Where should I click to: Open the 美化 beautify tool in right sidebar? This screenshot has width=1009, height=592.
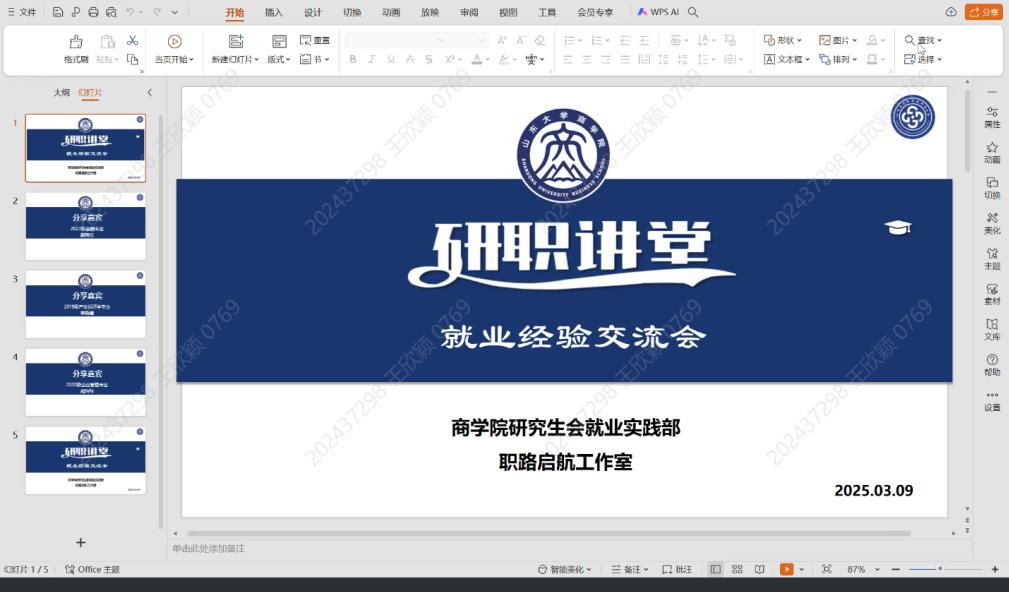click(x=991, y=223)
